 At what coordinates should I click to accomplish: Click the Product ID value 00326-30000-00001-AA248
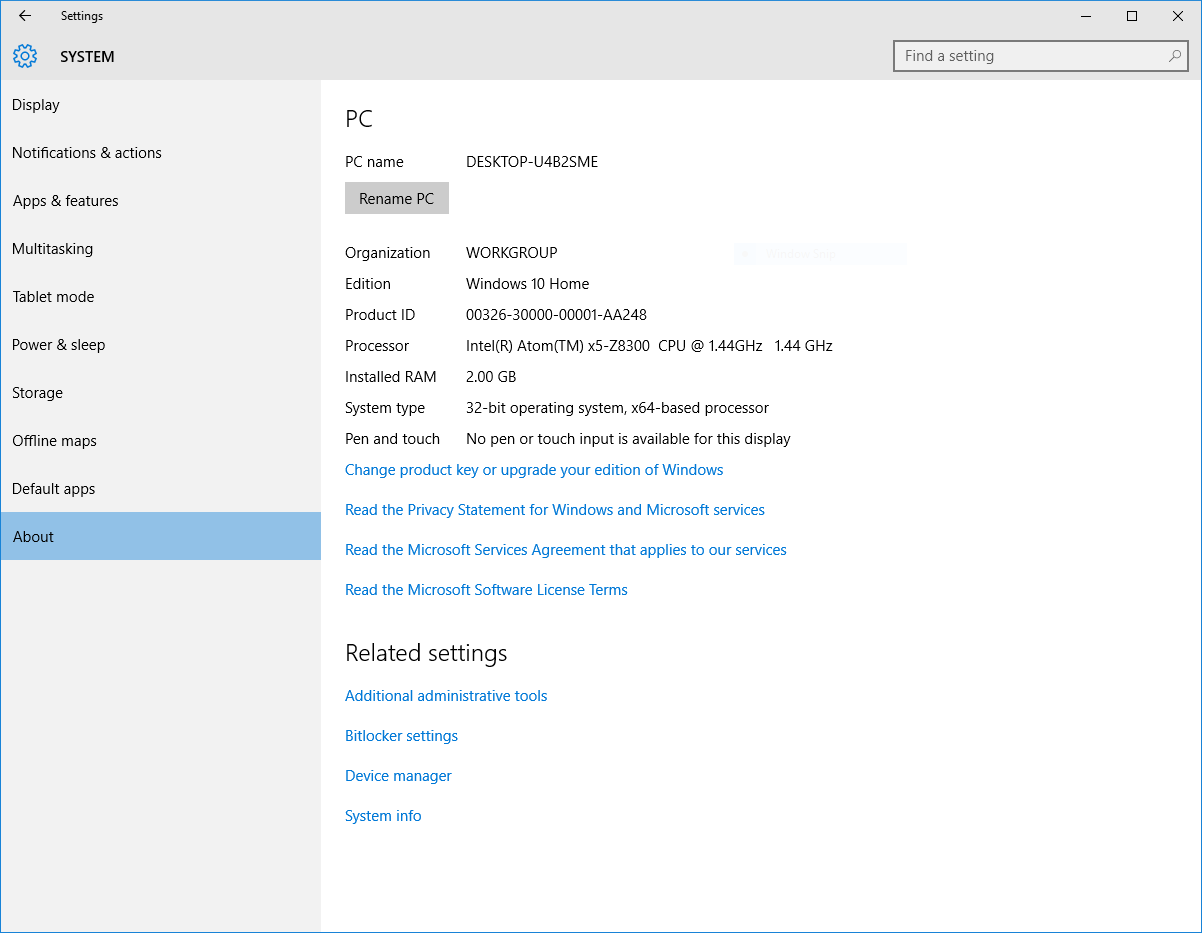click(556, 315)
